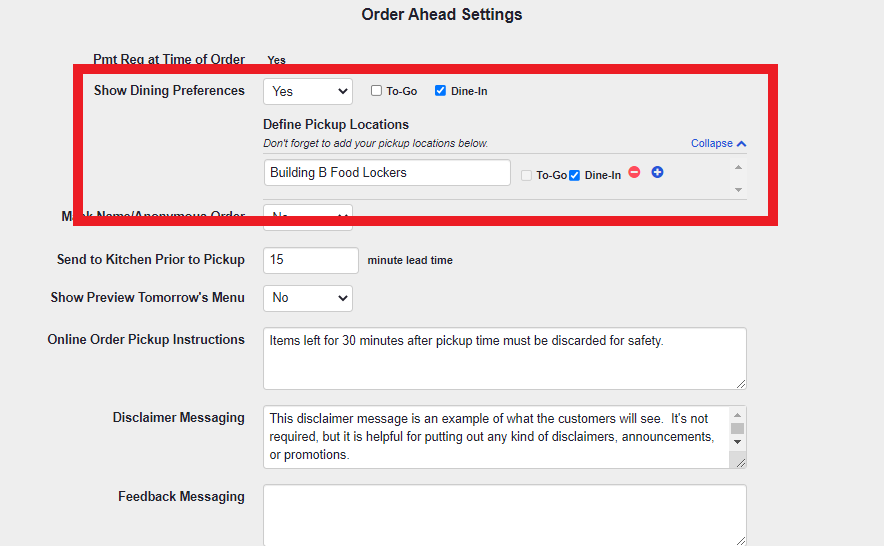This screenshot has height=546, width=884.
Task: Open the Show Dining Preferences dropdown
Action: (x=308, y=91)
